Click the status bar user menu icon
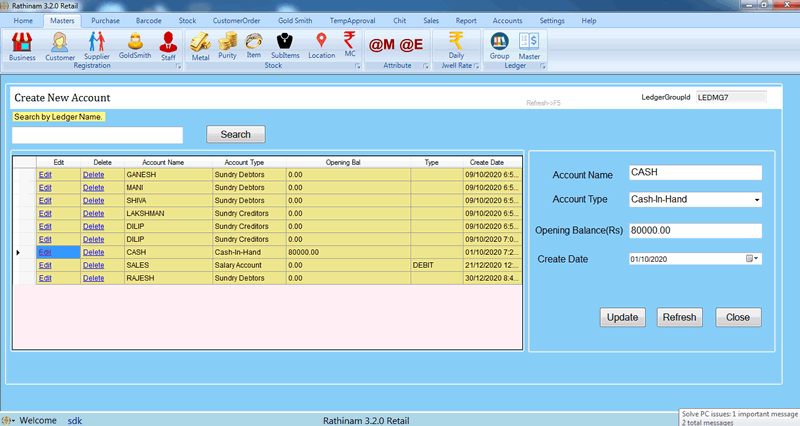The image size is (800, 426). click(7, 421)
